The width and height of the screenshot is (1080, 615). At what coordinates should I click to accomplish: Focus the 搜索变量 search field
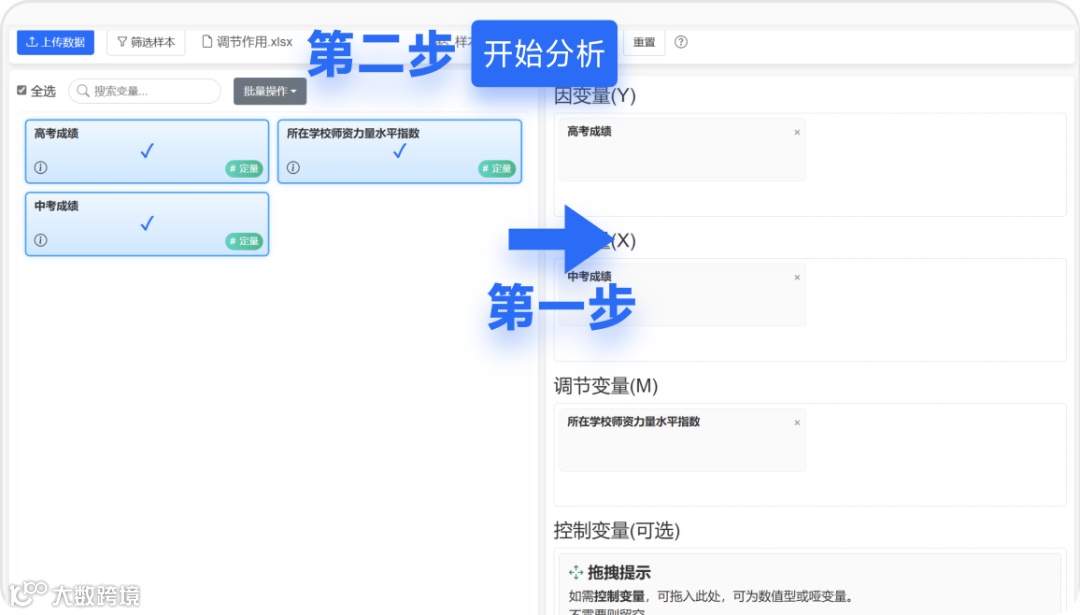(x=145, y=91)
